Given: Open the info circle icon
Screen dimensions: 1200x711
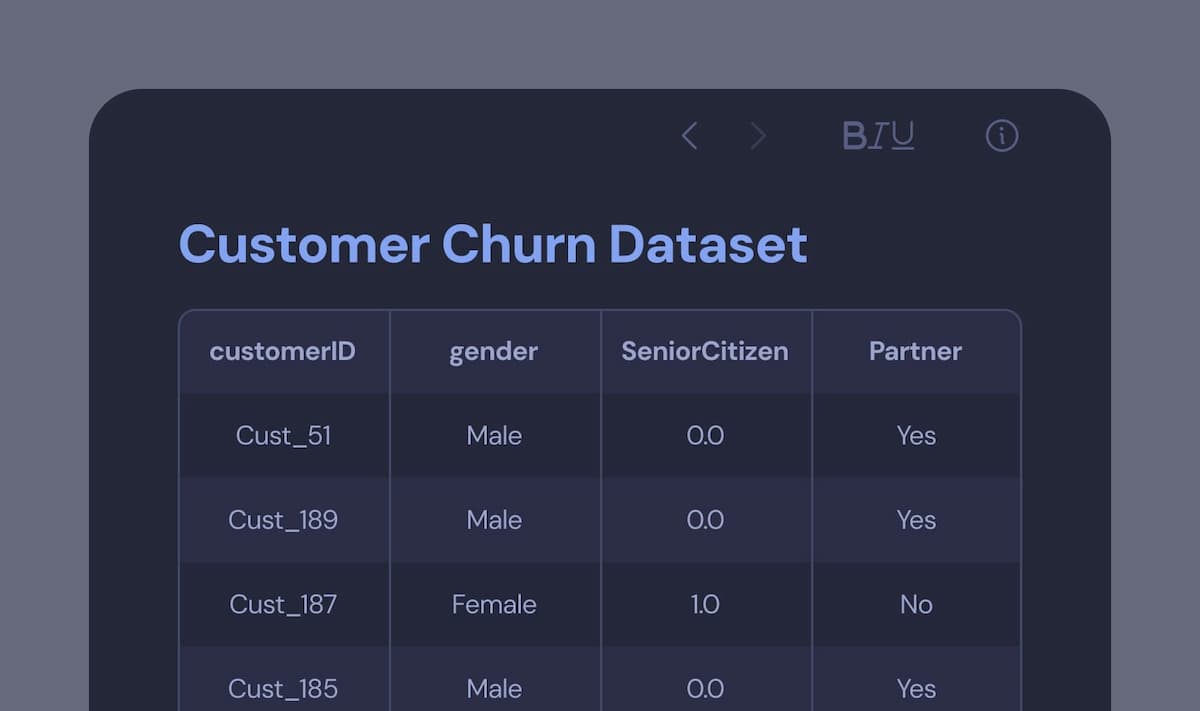Looking at the screenshot, I should (1001, 136).
